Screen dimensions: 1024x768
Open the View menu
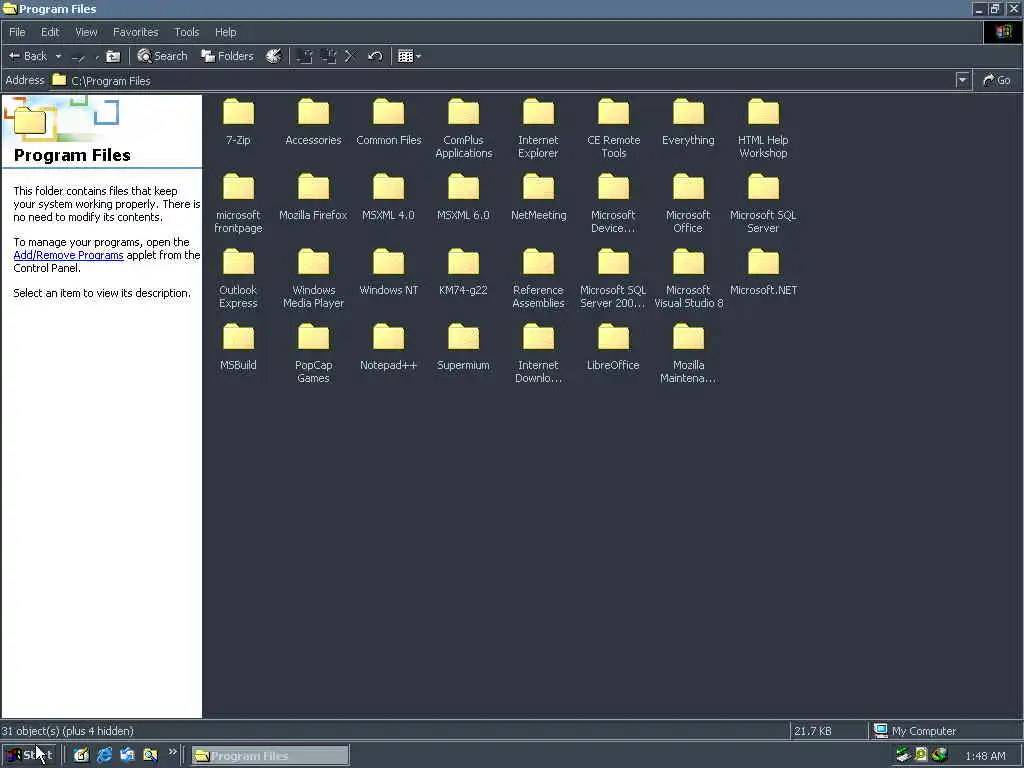pyautogui.click(x=86, y=32)
